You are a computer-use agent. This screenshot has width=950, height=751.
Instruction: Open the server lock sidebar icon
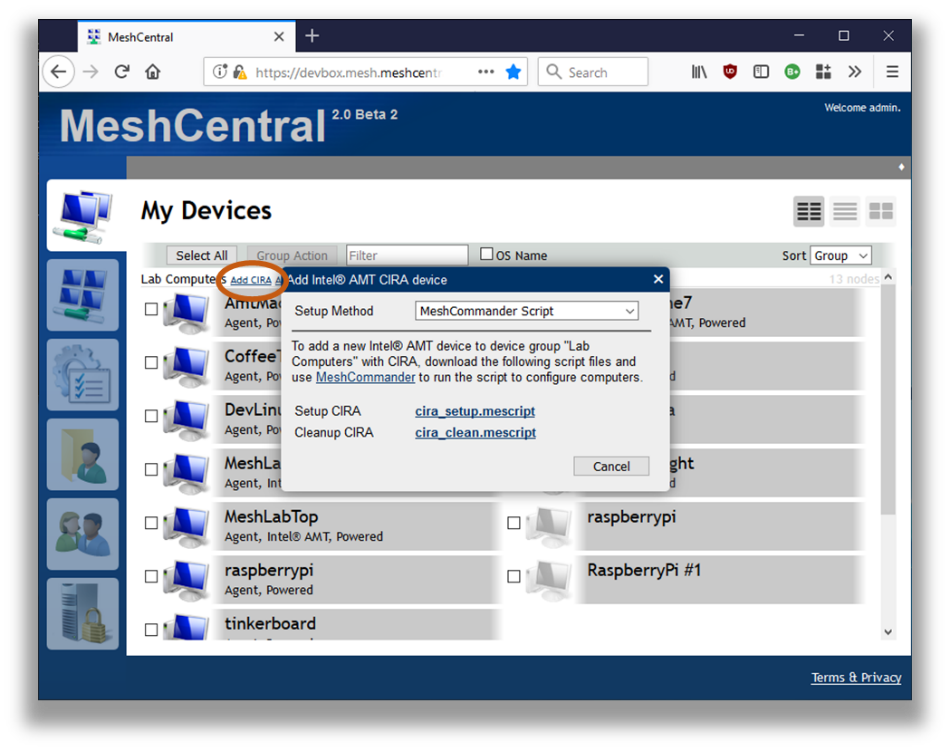click(82, 614)
